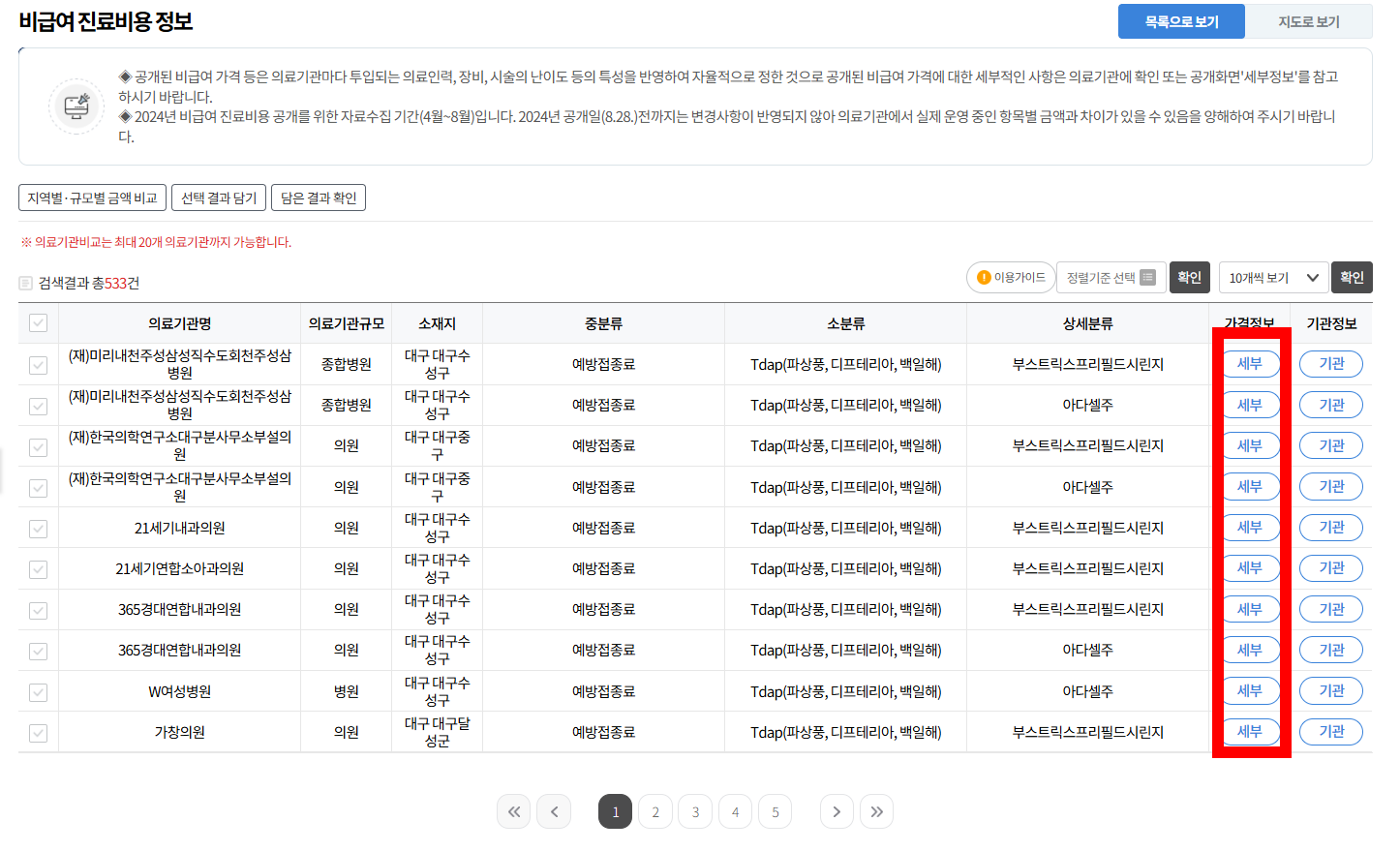This screenshot has width=1400, height=852.
Task: Switch to 지도로 보기 view
Action: [1309, 21]
